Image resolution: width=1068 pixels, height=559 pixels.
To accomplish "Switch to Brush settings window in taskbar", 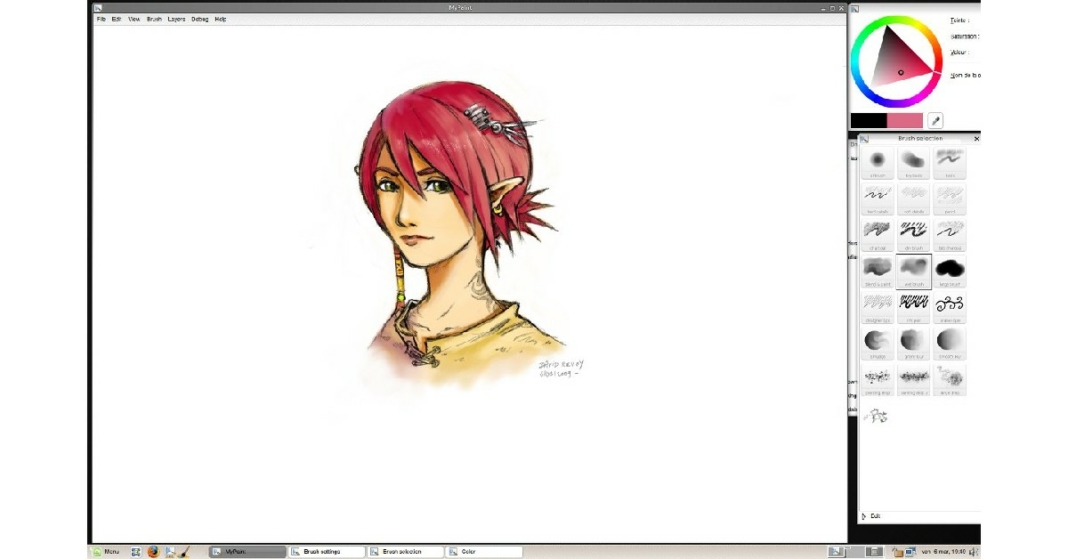I will click(326, 552).
